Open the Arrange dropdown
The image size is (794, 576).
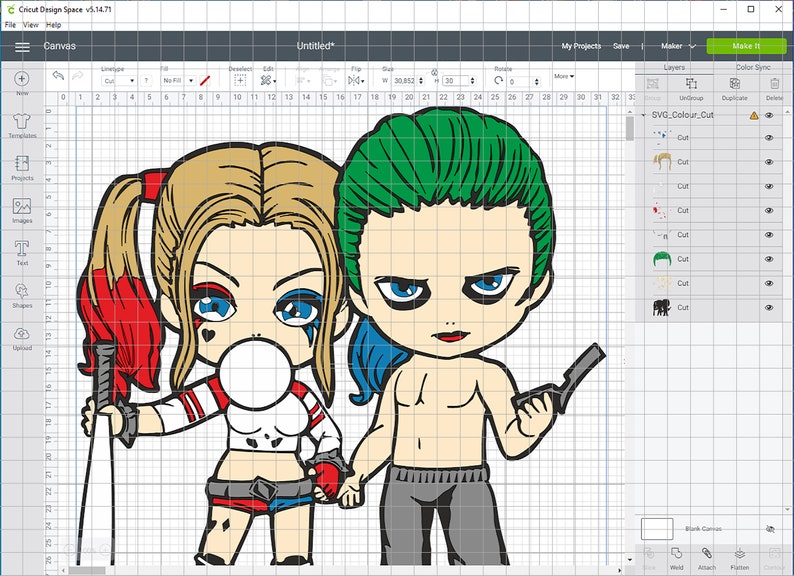coord(329,81)
